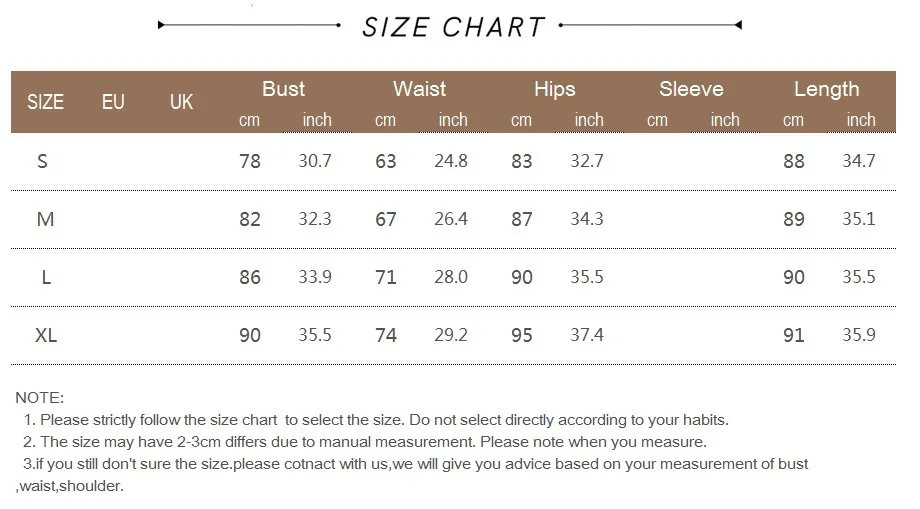
Task: Select the XL size row label
Action: pyautogui.click(x=46, y=336)
